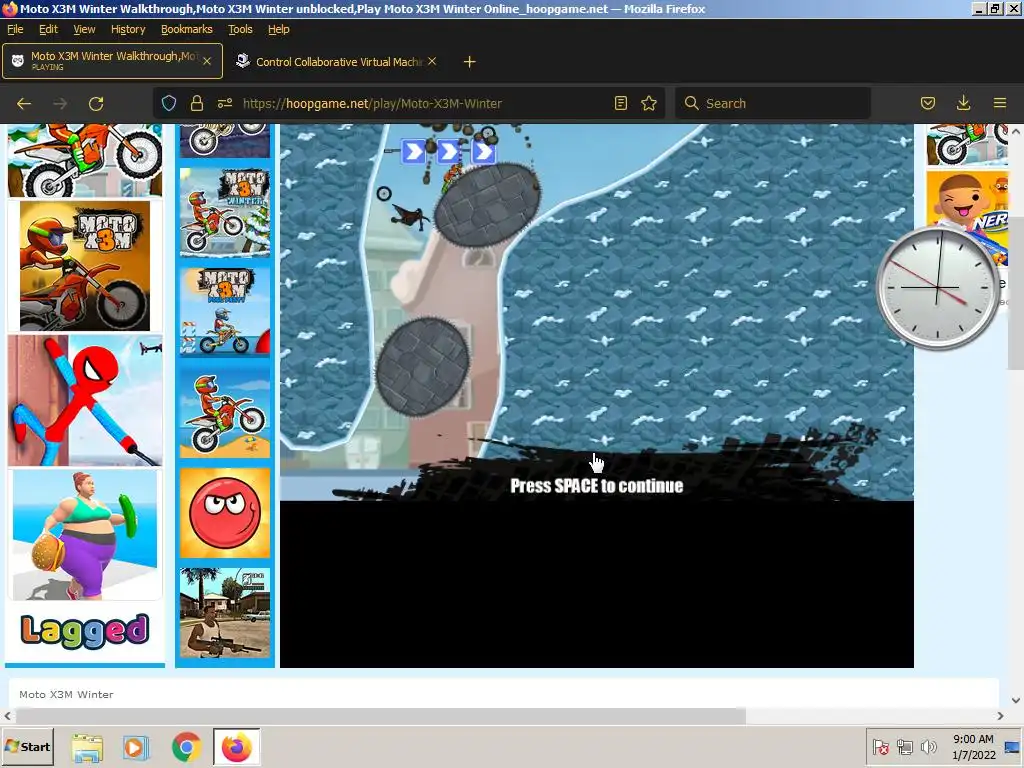Open the tracking protection shield icon

(168, 103)
